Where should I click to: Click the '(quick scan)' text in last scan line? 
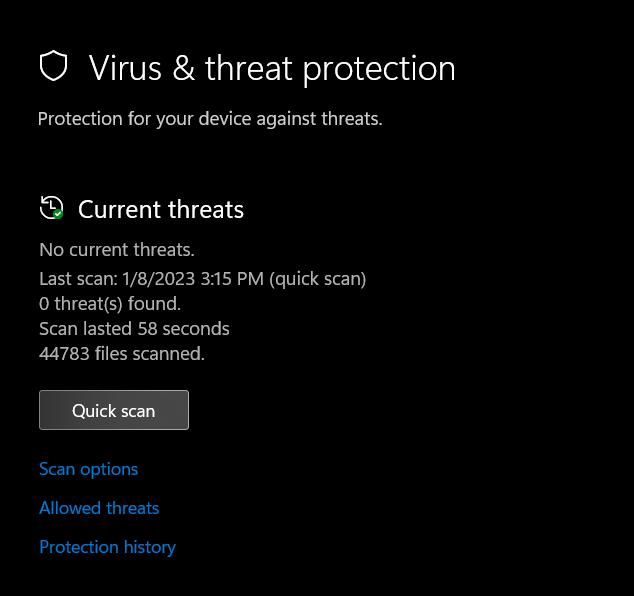[x=318, y=279]
